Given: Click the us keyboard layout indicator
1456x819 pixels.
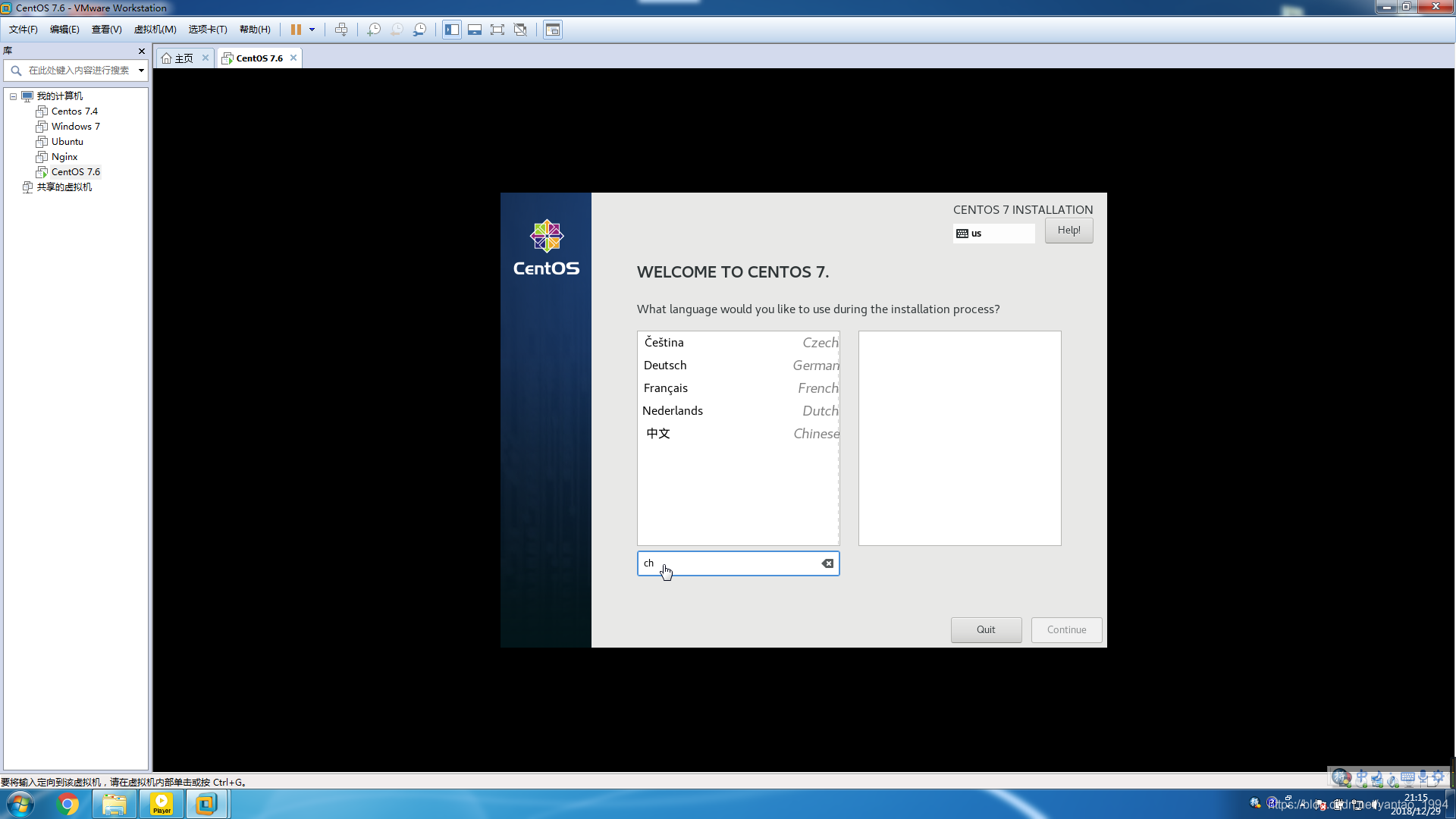Looking at the screenshot, I should click(993, 234).
